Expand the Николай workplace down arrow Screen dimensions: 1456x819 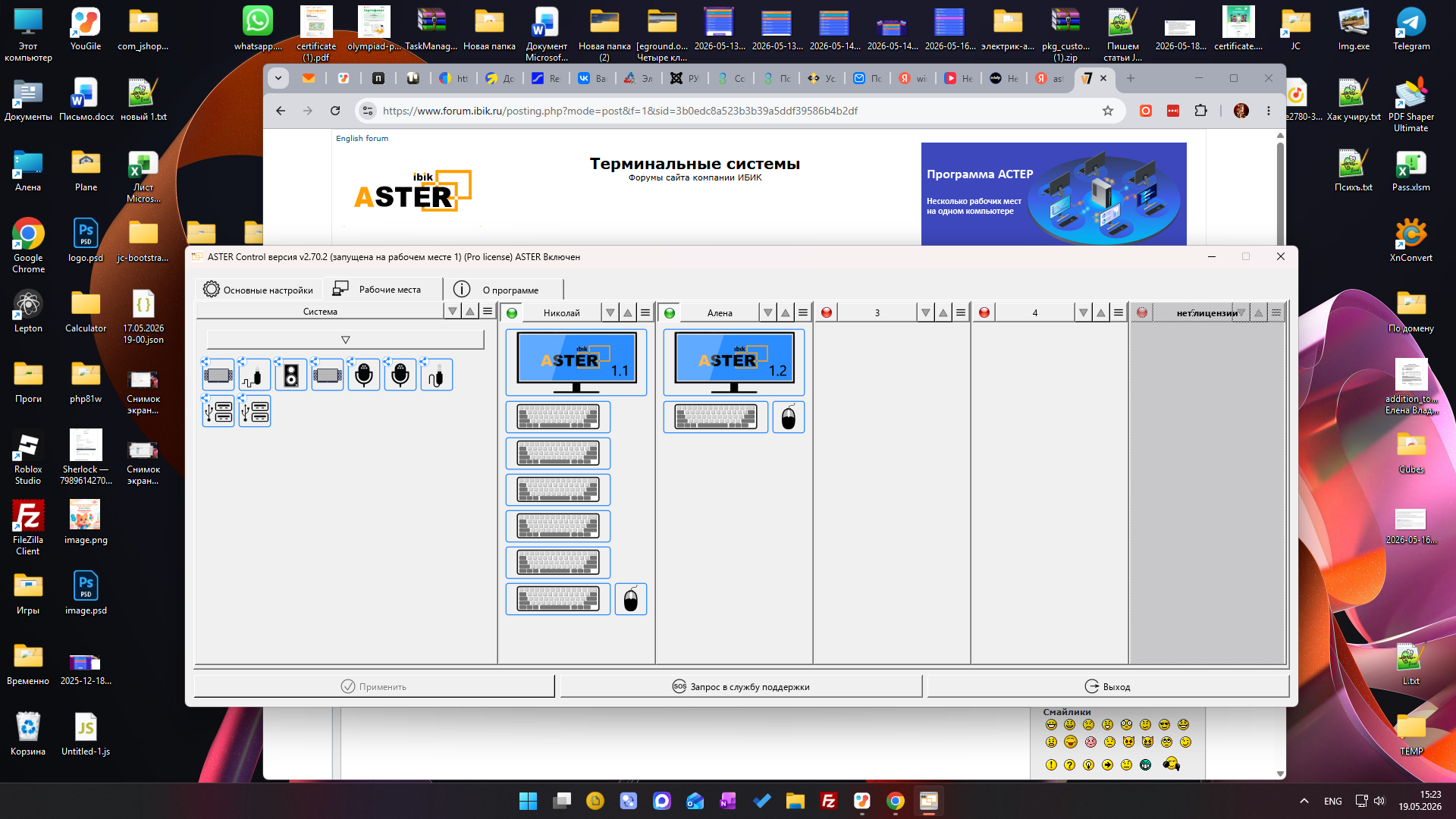click(x=610, y=312)
